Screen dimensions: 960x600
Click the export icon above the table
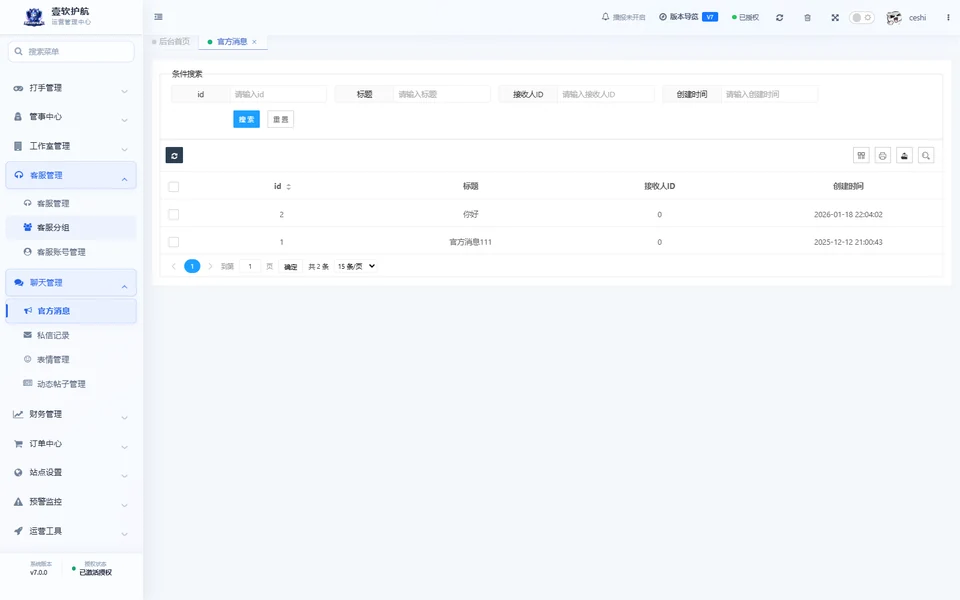904,156
